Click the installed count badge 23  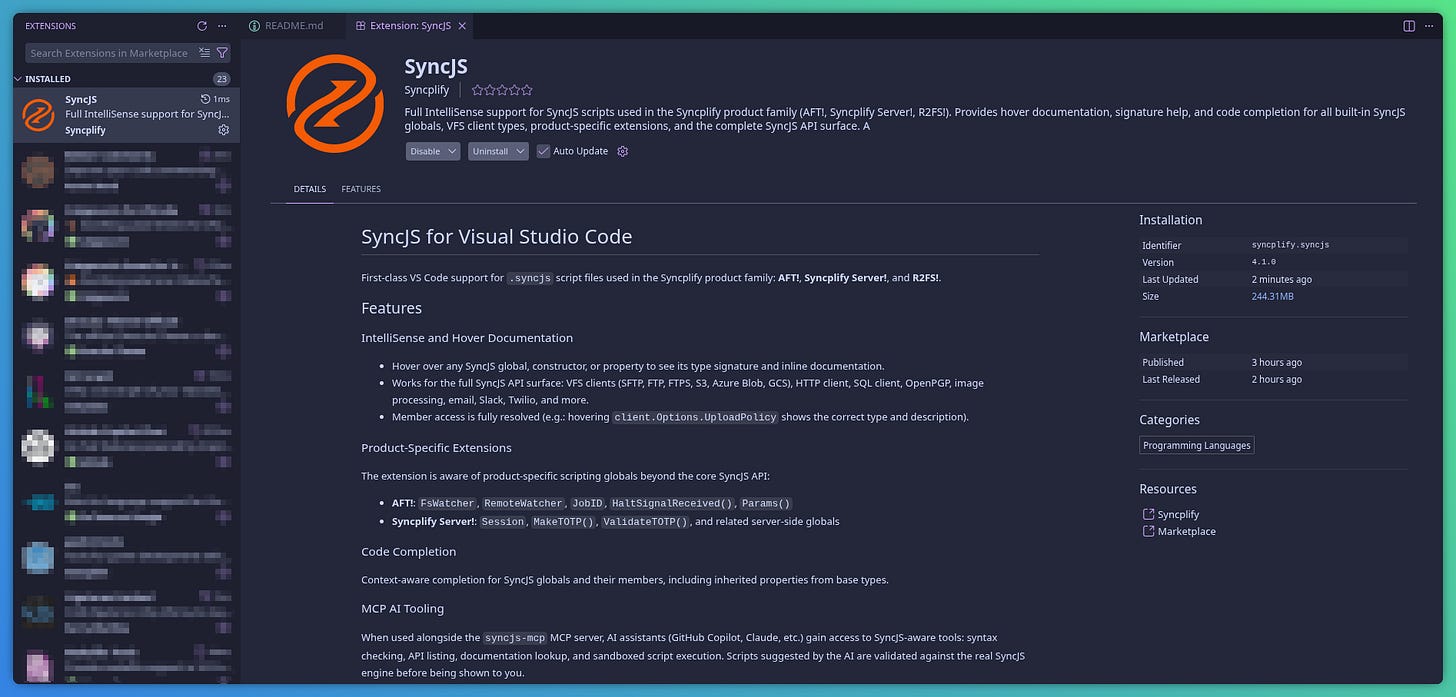222,79
